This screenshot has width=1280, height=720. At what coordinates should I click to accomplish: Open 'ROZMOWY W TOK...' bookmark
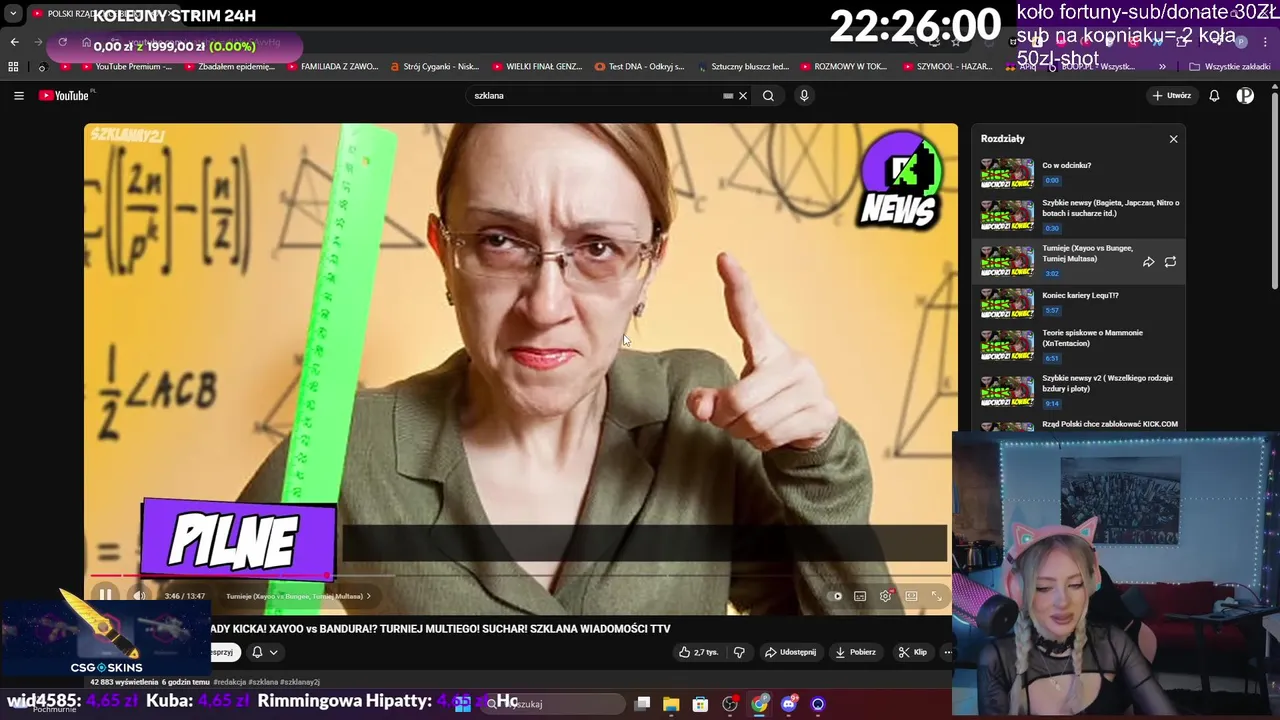tap(843, 67)
